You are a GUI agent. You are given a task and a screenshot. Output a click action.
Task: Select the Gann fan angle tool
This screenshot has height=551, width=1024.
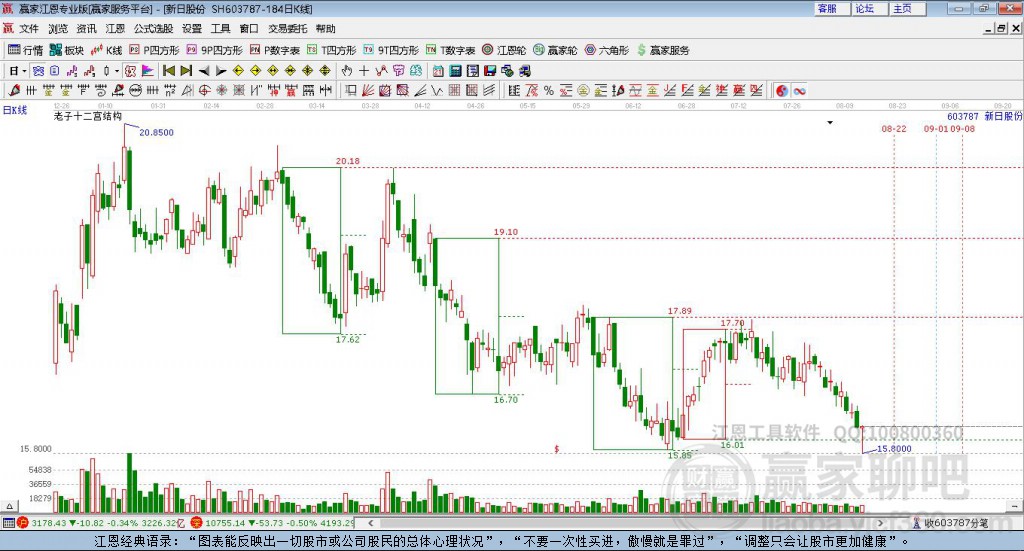(368, 91)
